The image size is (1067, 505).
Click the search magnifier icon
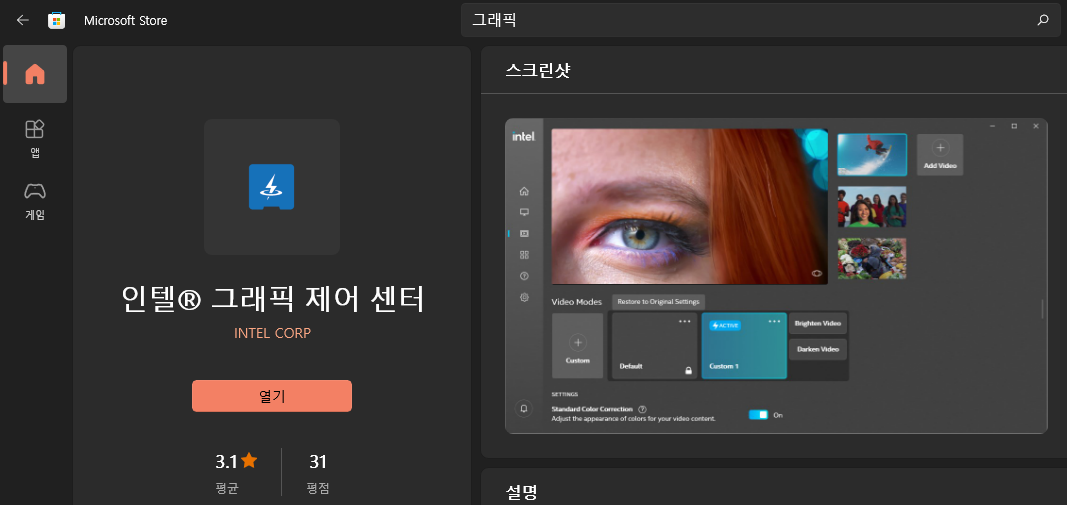click(1043, 20)
